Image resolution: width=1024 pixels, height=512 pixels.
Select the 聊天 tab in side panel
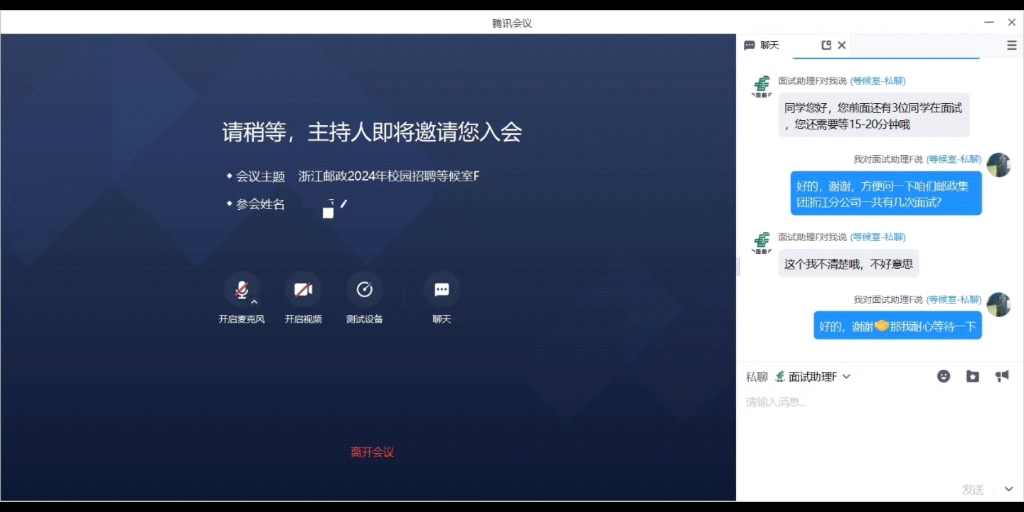(762, 45)
